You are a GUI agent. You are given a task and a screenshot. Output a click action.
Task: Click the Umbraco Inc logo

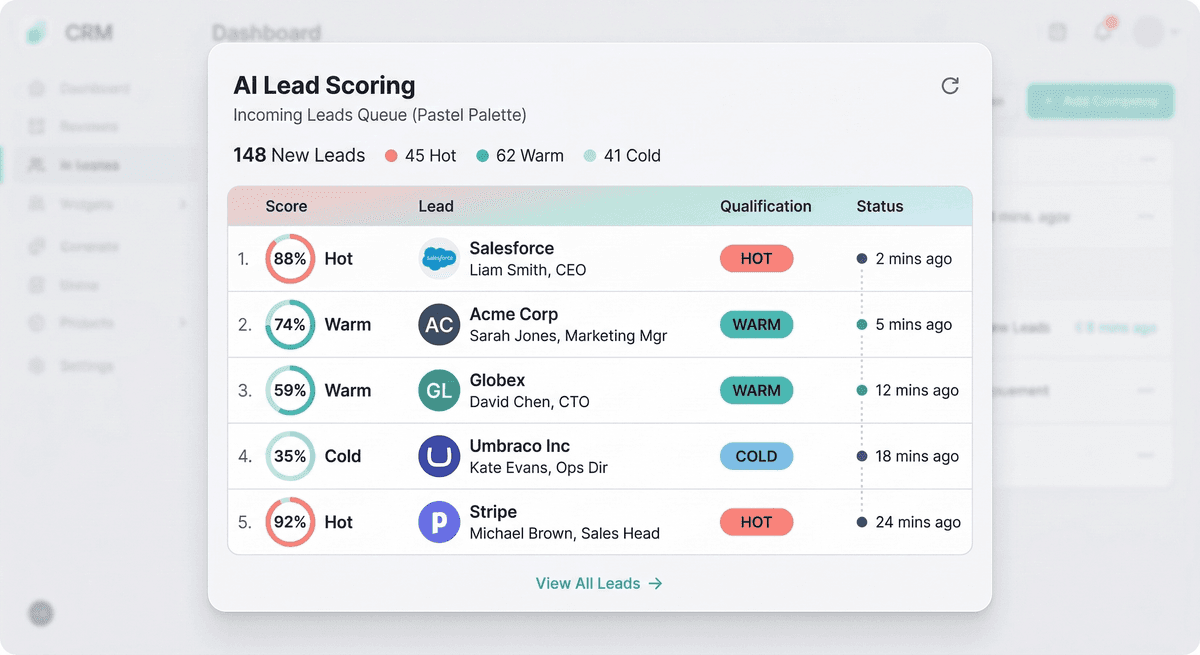(438, 456)
